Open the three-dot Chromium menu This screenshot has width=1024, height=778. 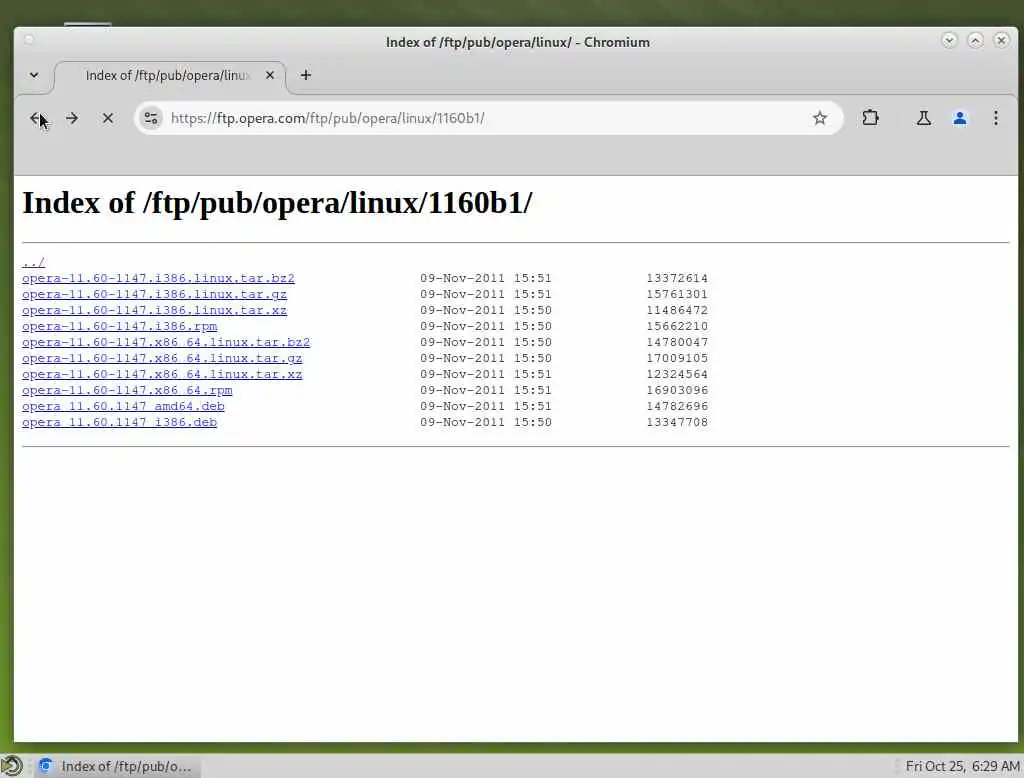coord(995,118)
